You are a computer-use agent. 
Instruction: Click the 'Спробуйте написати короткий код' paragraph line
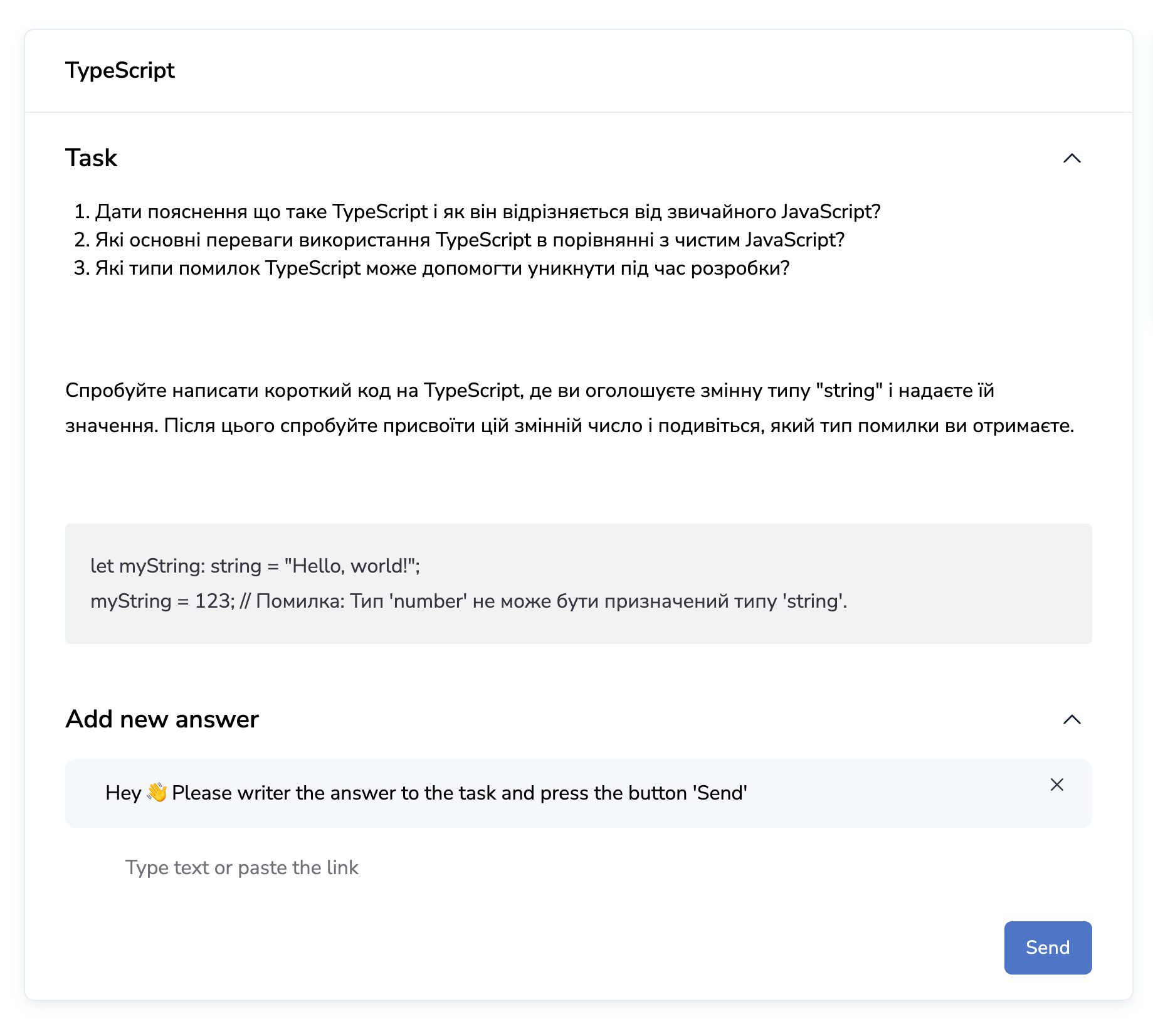click(x=530, y=391)
